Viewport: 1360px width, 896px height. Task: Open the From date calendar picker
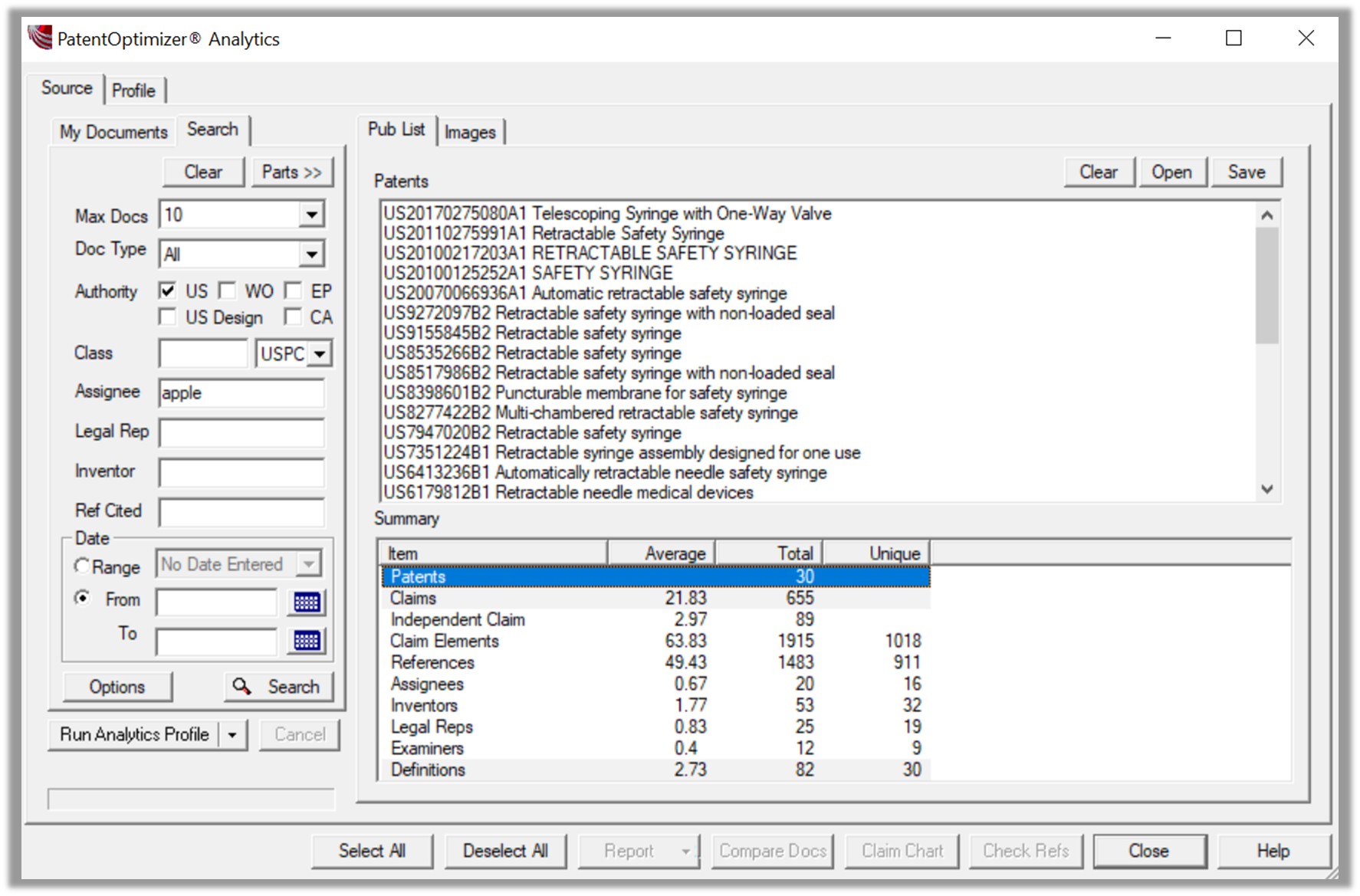307,602
